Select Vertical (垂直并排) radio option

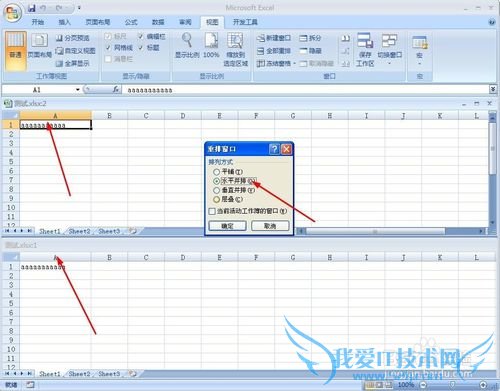pos(217,190)
